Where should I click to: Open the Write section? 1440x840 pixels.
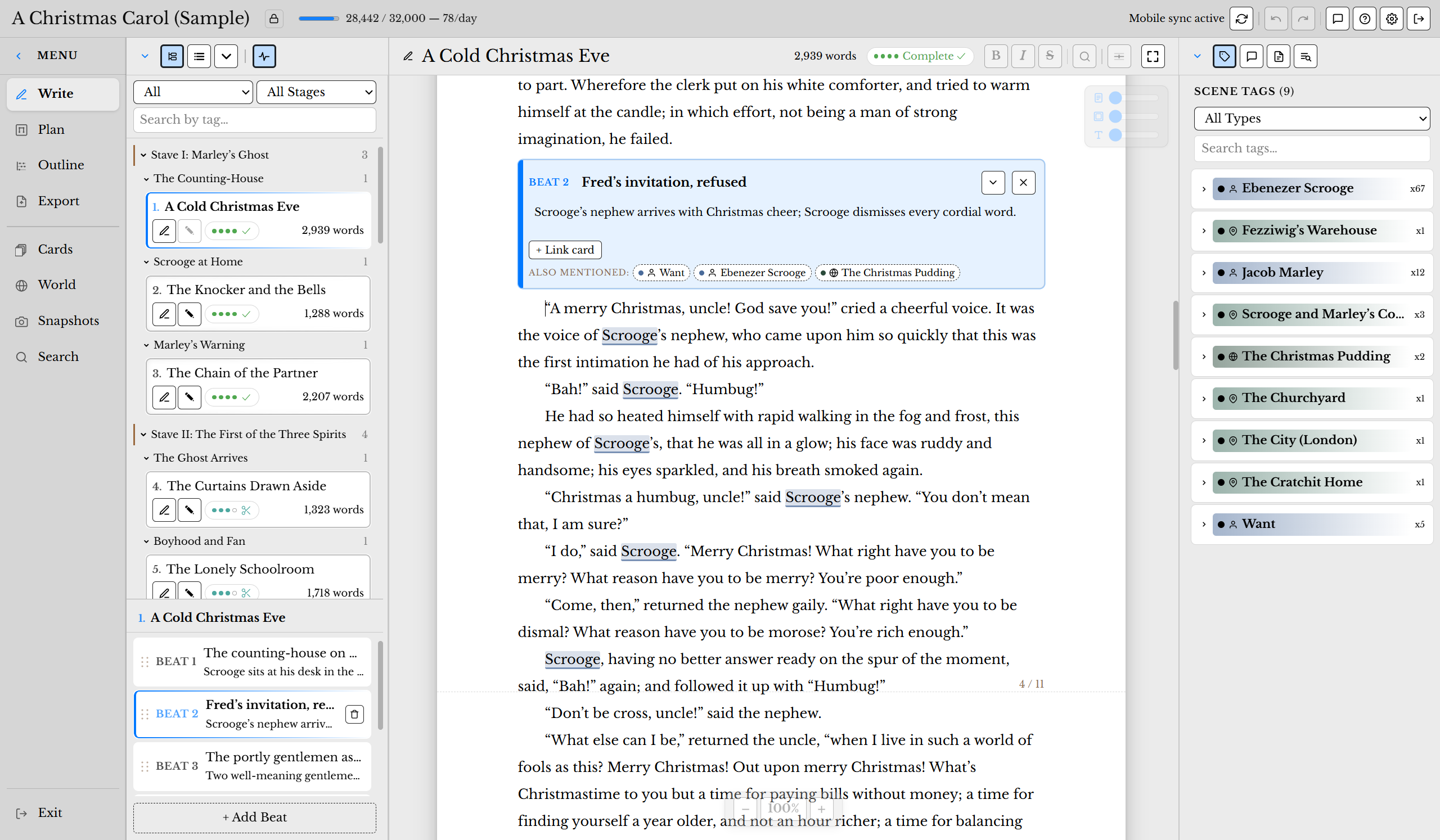[x=63, y=94]
